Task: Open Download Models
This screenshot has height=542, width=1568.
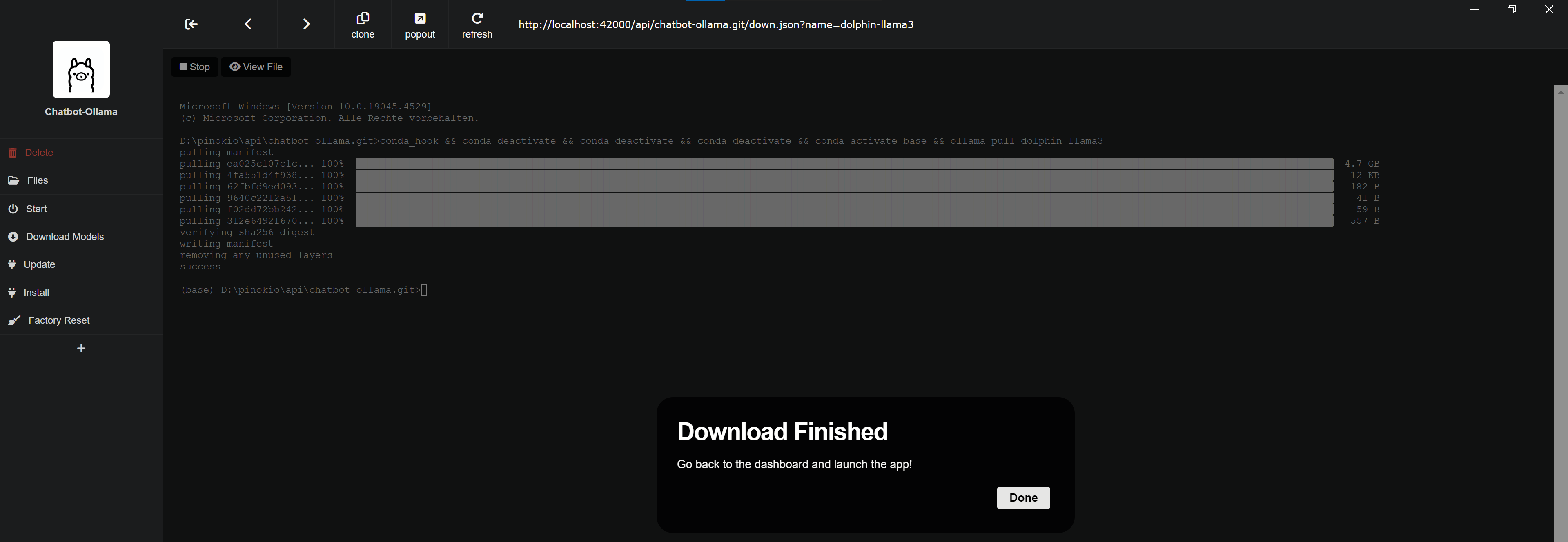Action: click(81, 237)
